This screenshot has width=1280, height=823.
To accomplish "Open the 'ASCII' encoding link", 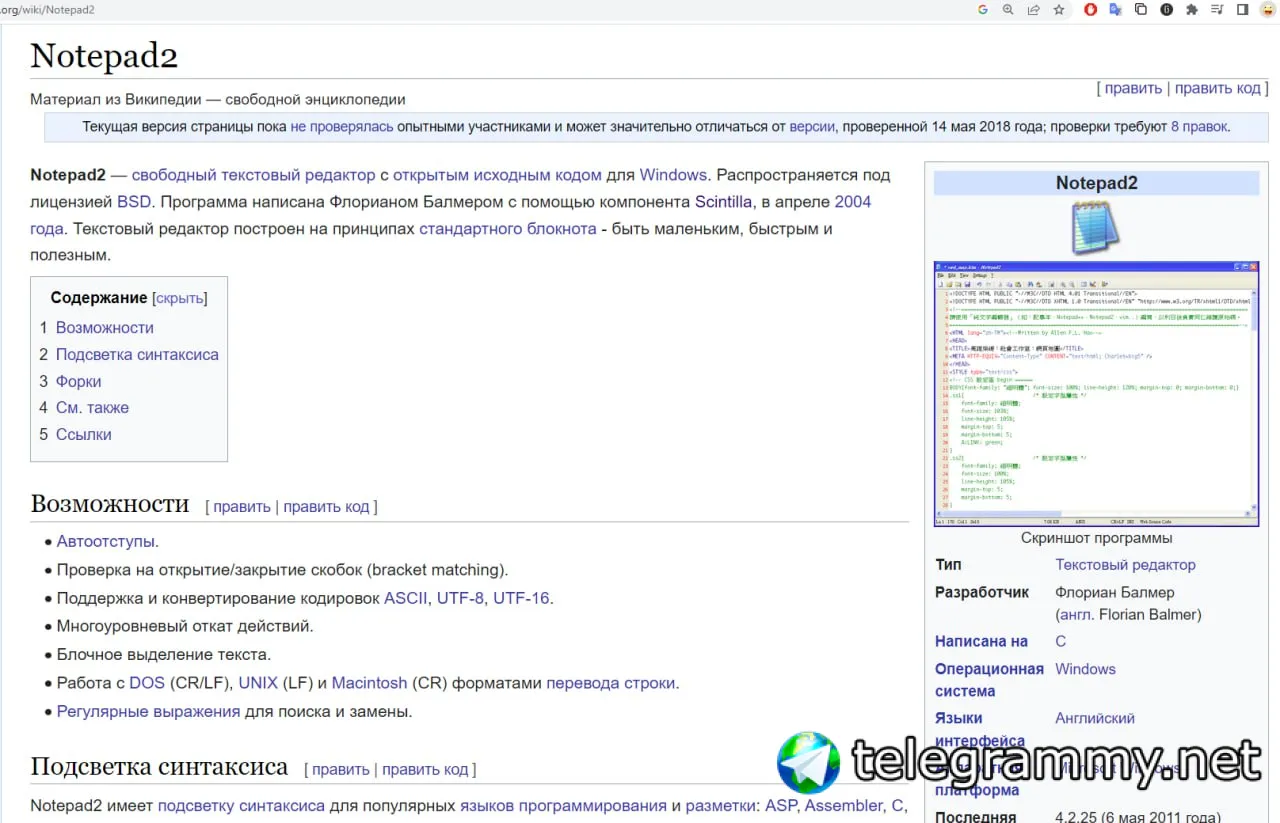I will (406, 599).
